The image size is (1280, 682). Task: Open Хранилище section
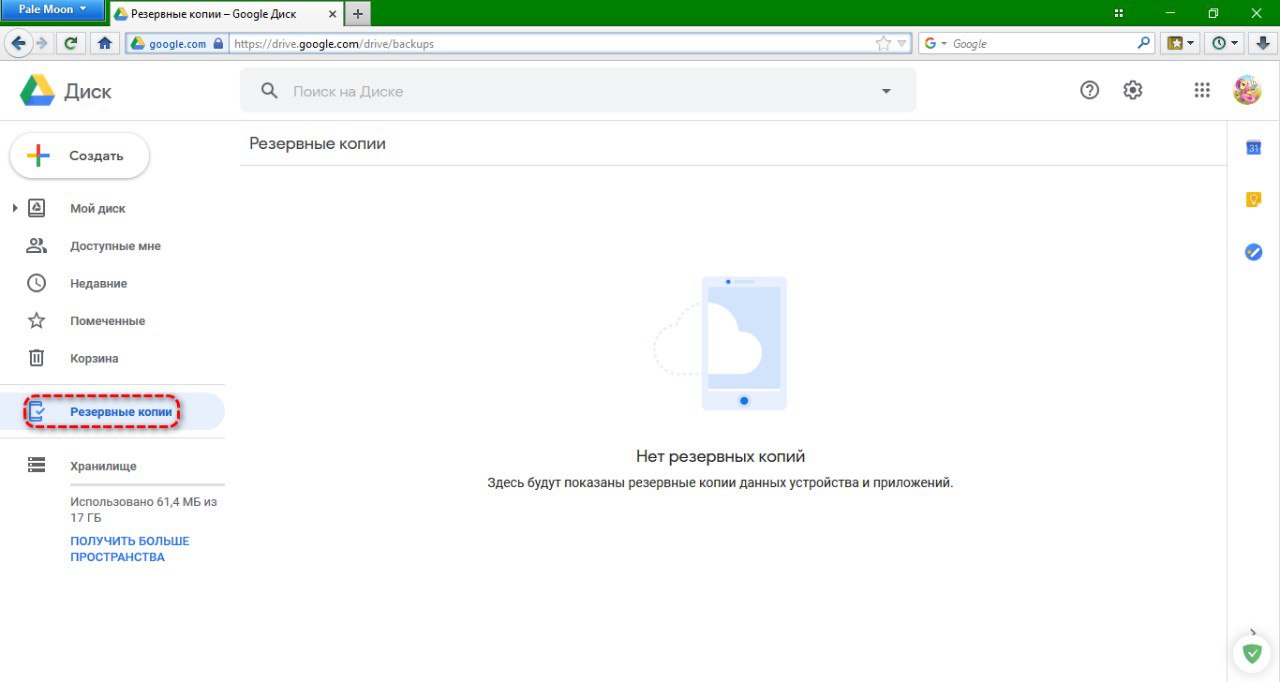(103, 466)
